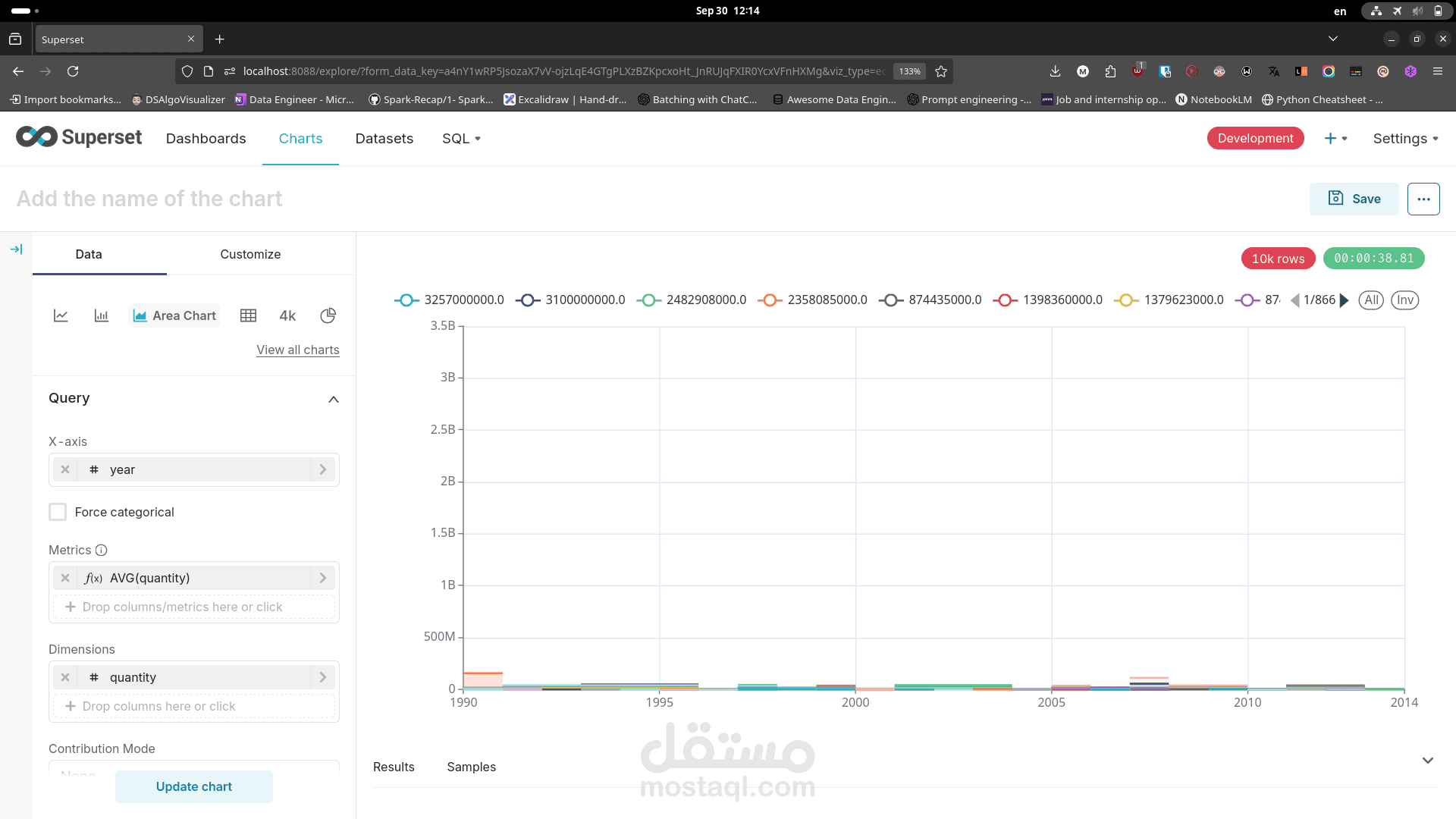The image size is (1456, 819).
Task: Remove quantity from the Dimensions field
Action: [65, 677]
